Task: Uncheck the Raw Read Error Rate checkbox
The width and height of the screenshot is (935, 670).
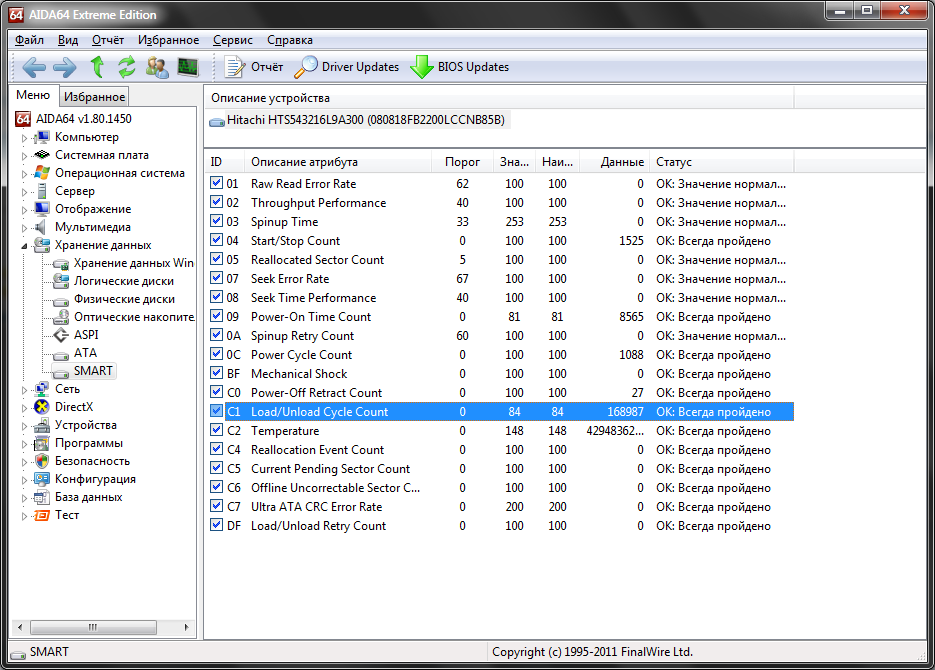Action: tap(216, 183)
